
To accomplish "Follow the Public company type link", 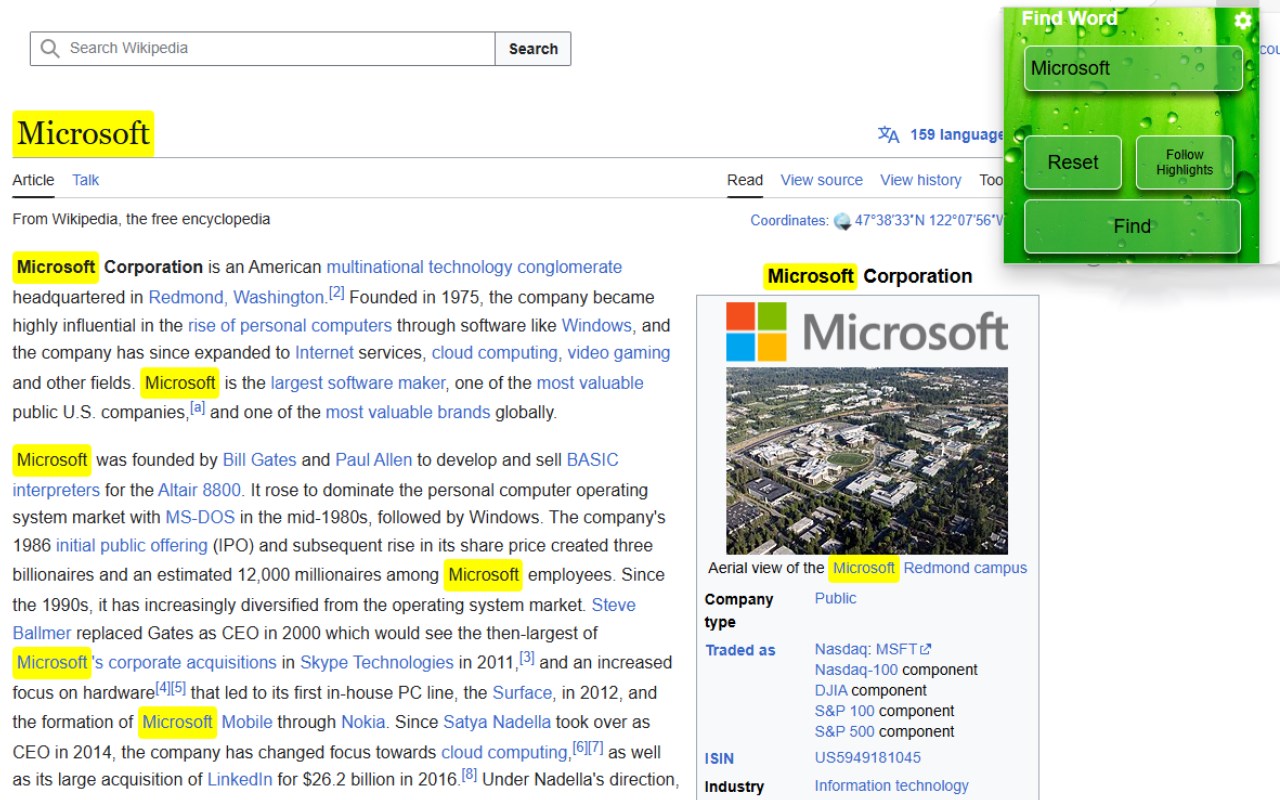I will (x=835, y=598).
